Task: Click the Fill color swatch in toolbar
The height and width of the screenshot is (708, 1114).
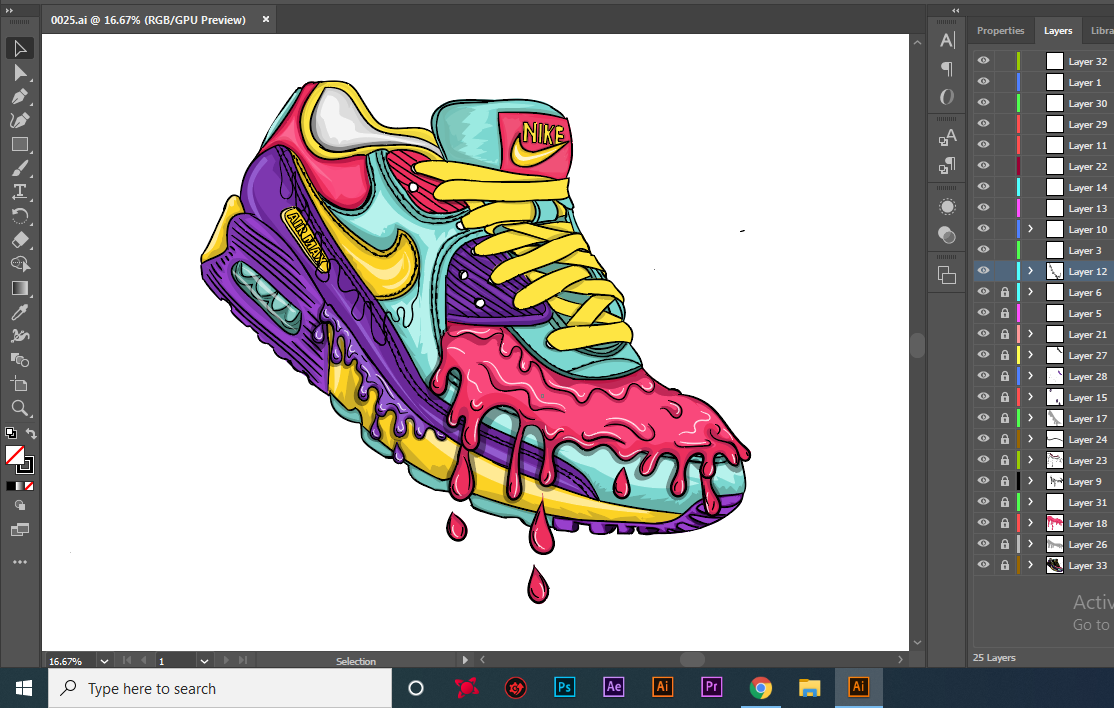Action: [x=14, y=455]
